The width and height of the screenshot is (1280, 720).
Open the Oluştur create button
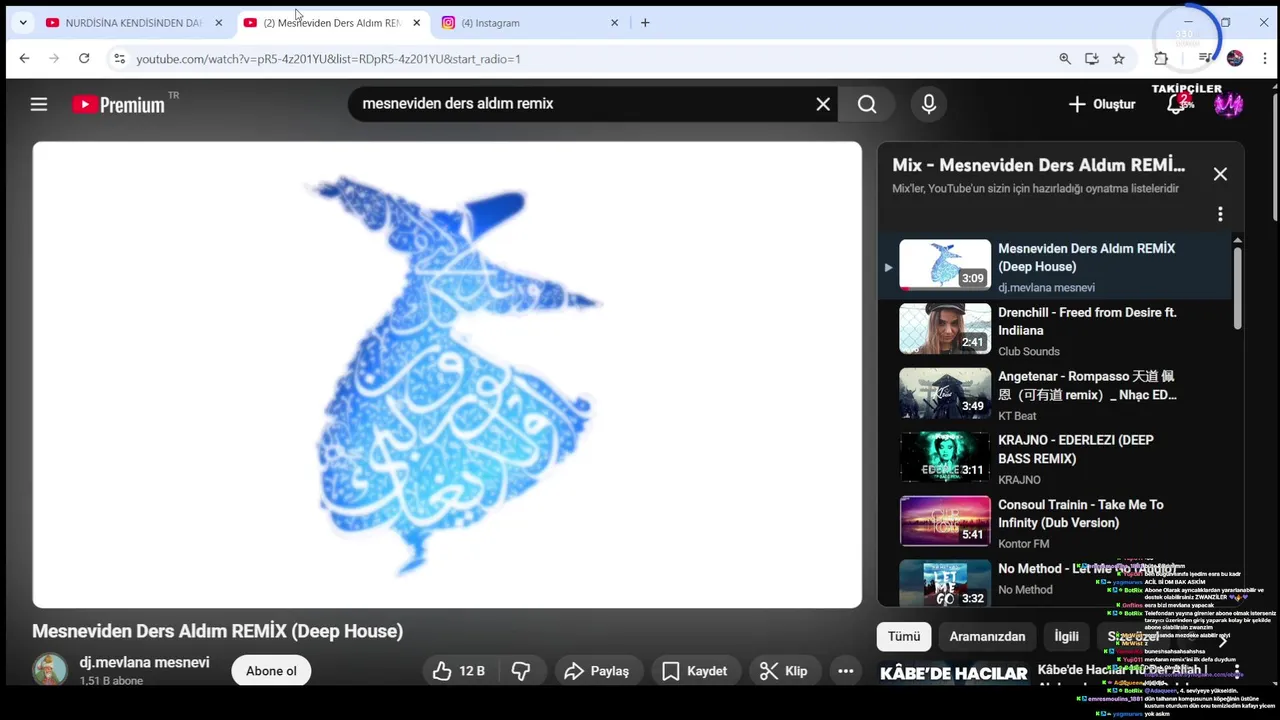(x=1102, y=104)
